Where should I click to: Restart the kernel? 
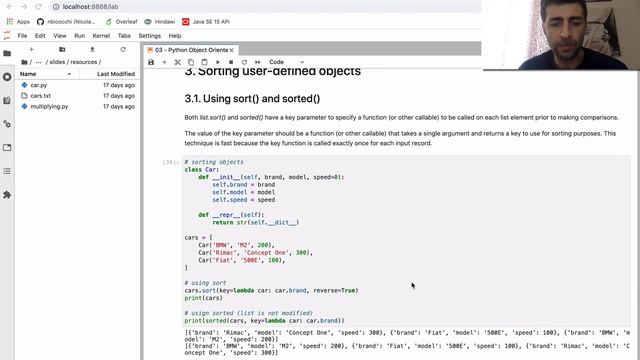tap(244, 62)
